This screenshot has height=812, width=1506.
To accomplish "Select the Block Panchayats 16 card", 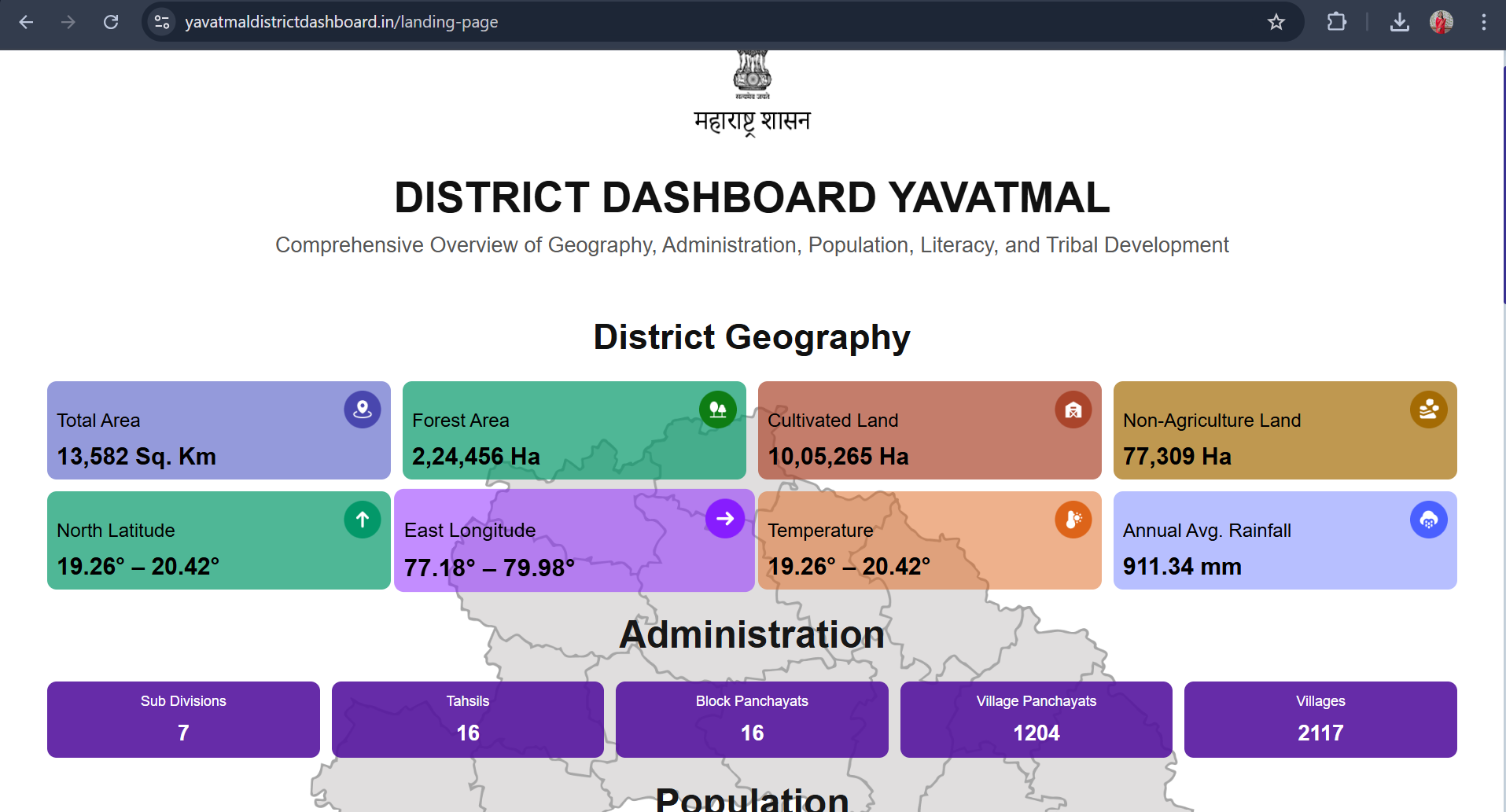I will (752, 719).
